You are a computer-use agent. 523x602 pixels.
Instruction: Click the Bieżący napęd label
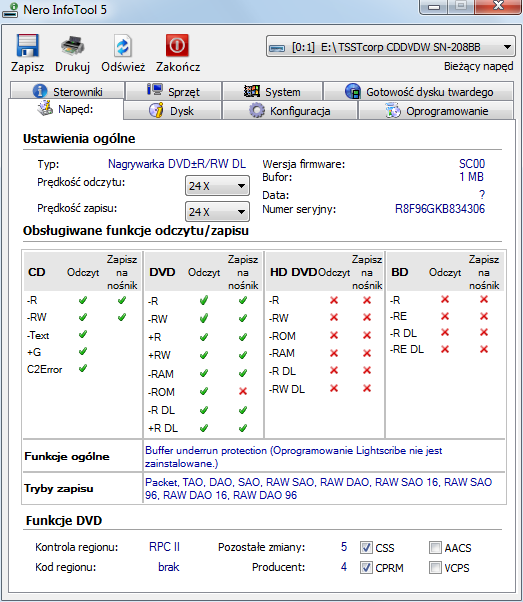478,66
